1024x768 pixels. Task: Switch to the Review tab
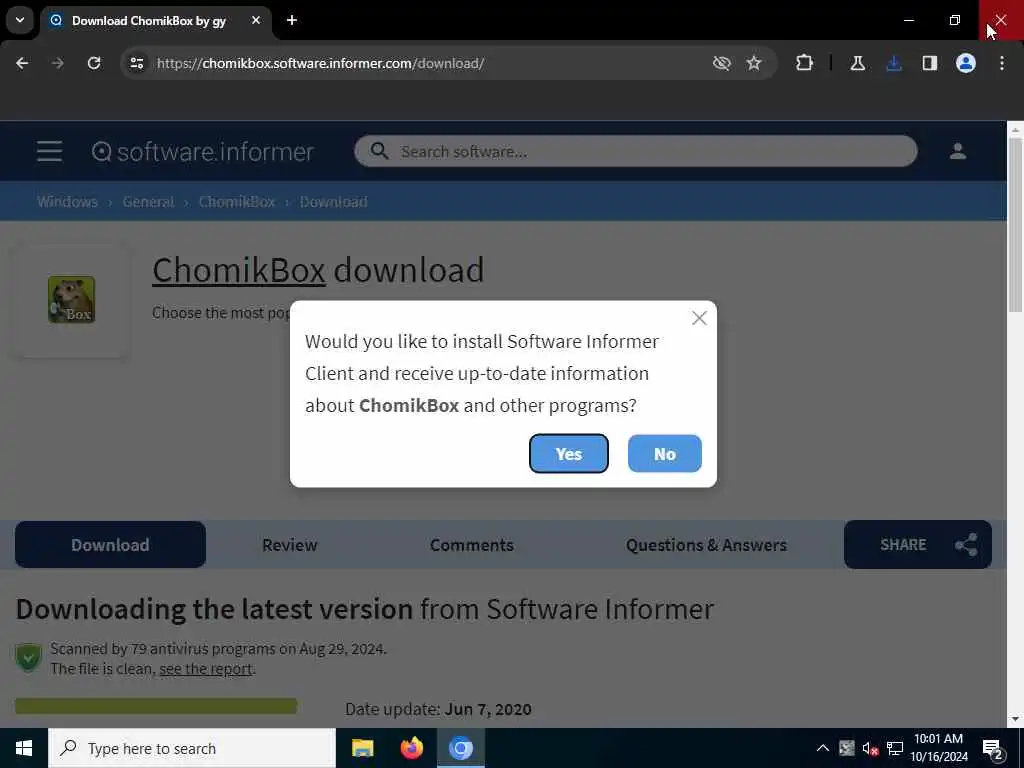[289, 545]
